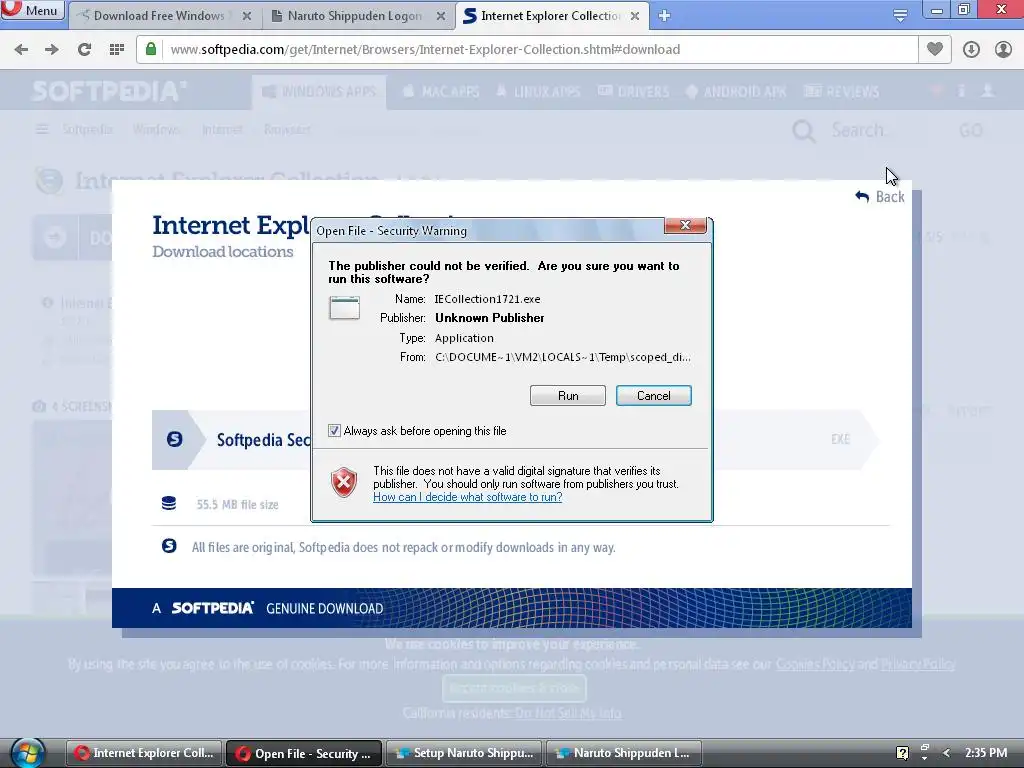
Task: Switch to Internet Explorer Coll... taskbar item
Action: point(144,753)
